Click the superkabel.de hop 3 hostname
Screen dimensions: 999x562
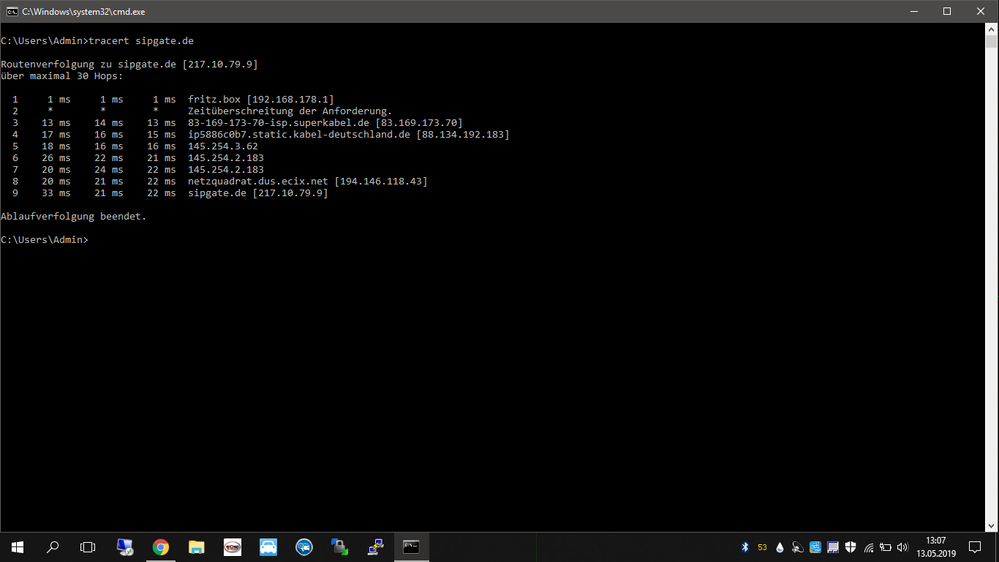click(278, 123)
